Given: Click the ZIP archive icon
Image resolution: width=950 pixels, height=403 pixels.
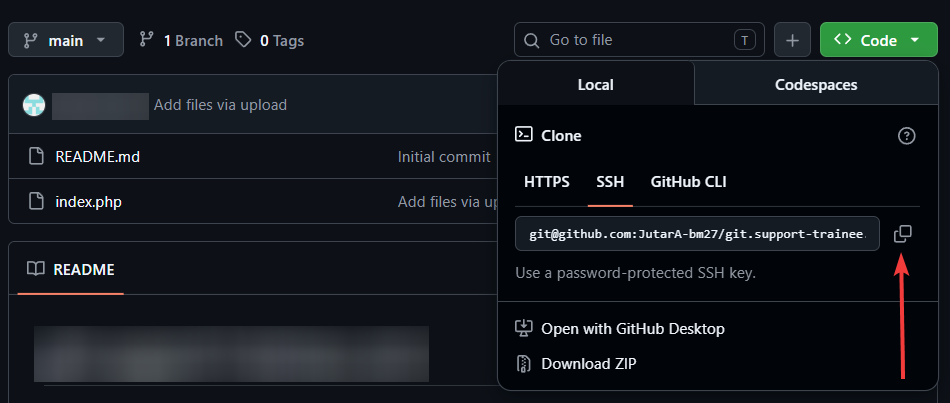Looking at the screenshot, I should (x=523, y=364).
